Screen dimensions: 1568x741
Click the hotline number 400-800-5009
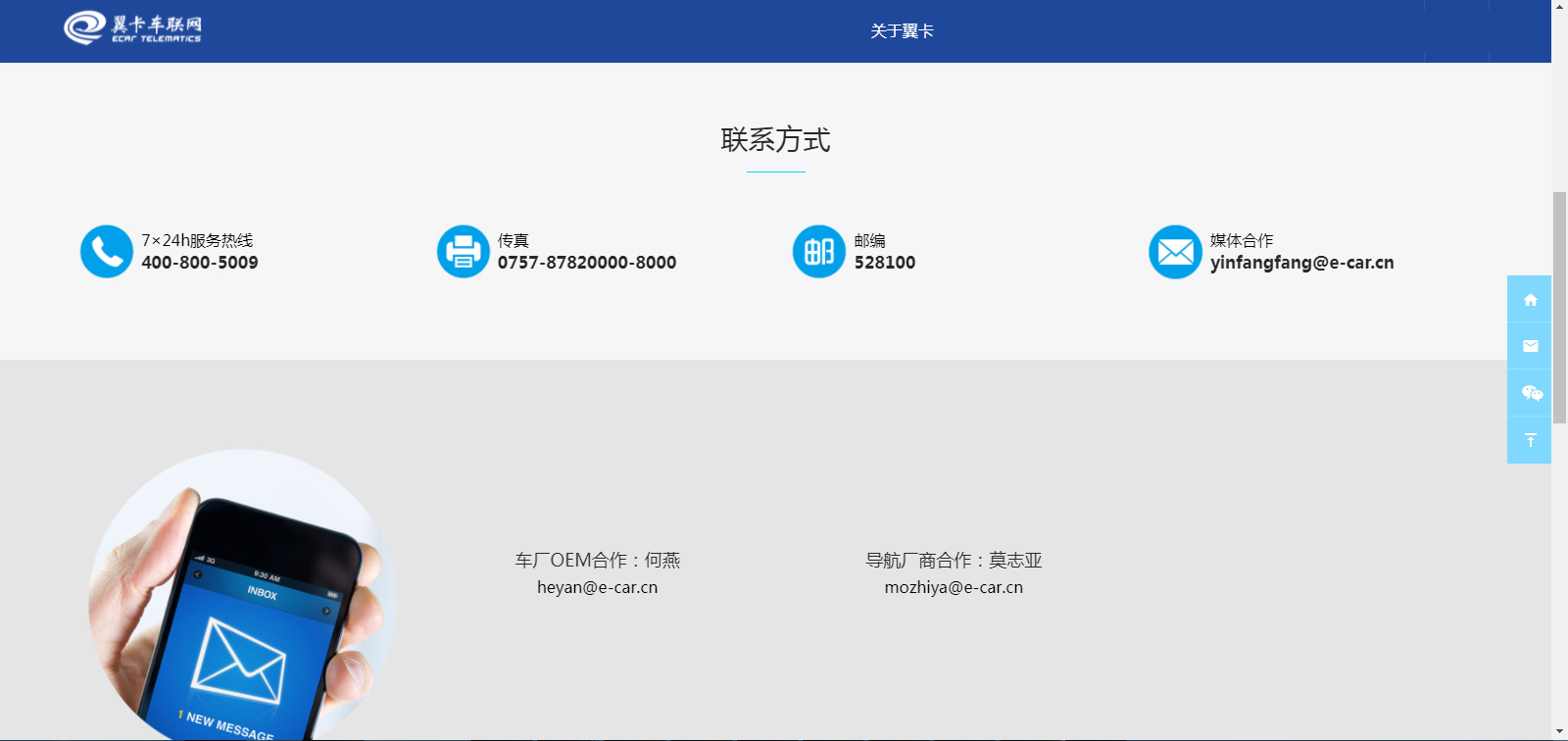point(200,263)
